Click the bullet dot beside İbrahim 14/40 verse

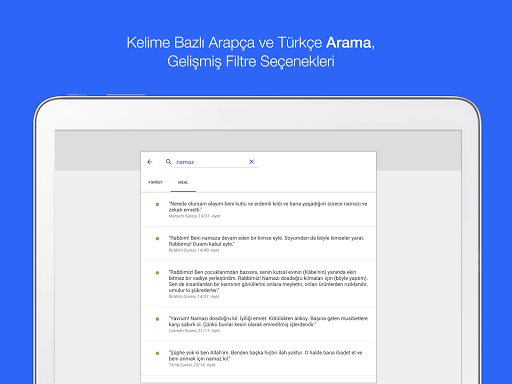157,239
